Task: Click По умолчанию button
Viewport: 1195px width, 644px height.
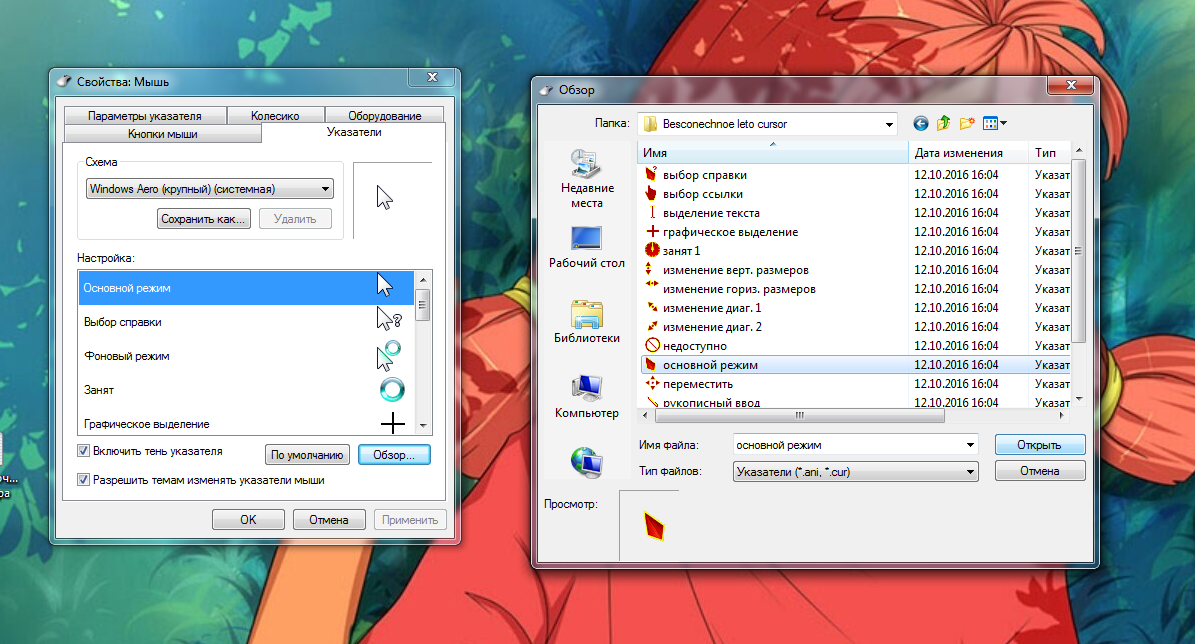Action: pos(307,455)
